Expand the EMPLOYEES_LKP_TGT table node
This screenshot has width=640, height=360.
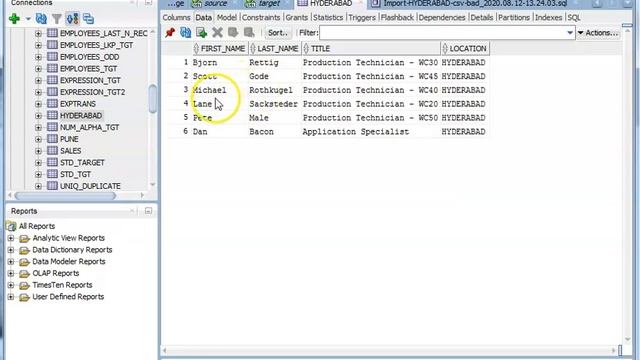click(x=38, y=45)
